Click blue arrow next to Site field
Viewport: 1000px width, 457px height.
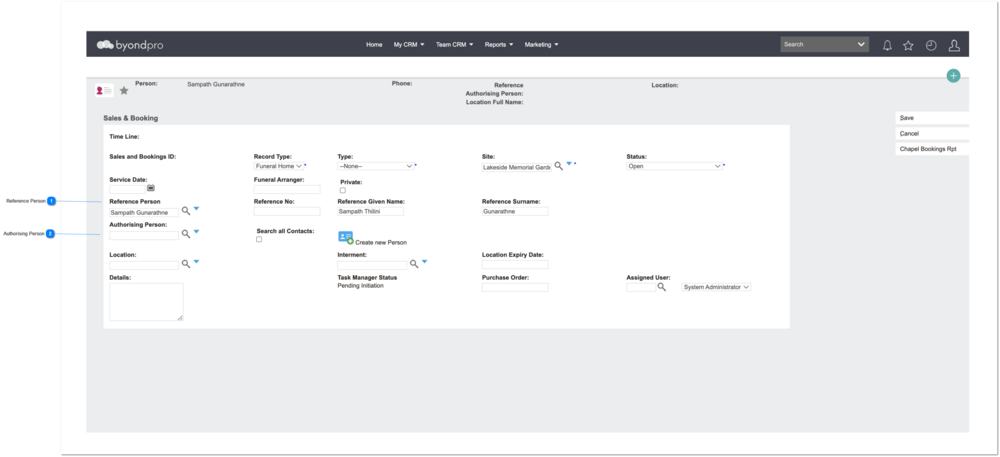pyautogui.click(x=569, y=164)
